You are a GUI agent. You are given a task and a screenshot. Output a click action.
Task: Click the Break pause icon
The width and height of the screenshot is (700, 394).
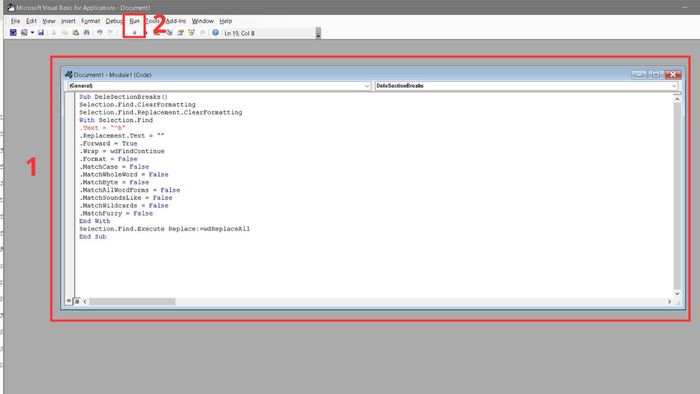(134, 33)
